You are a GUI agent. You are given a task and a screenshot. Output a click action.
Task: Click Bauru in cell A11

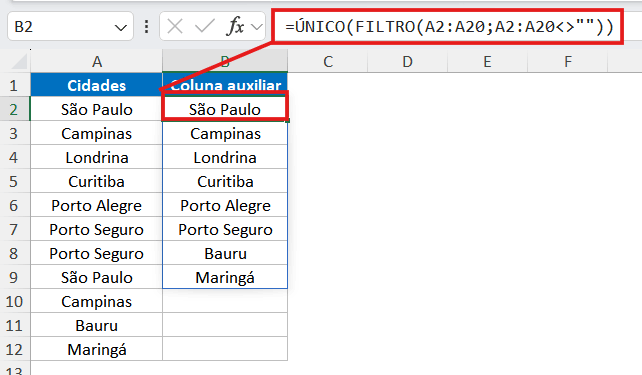click(x=97, y=325)
